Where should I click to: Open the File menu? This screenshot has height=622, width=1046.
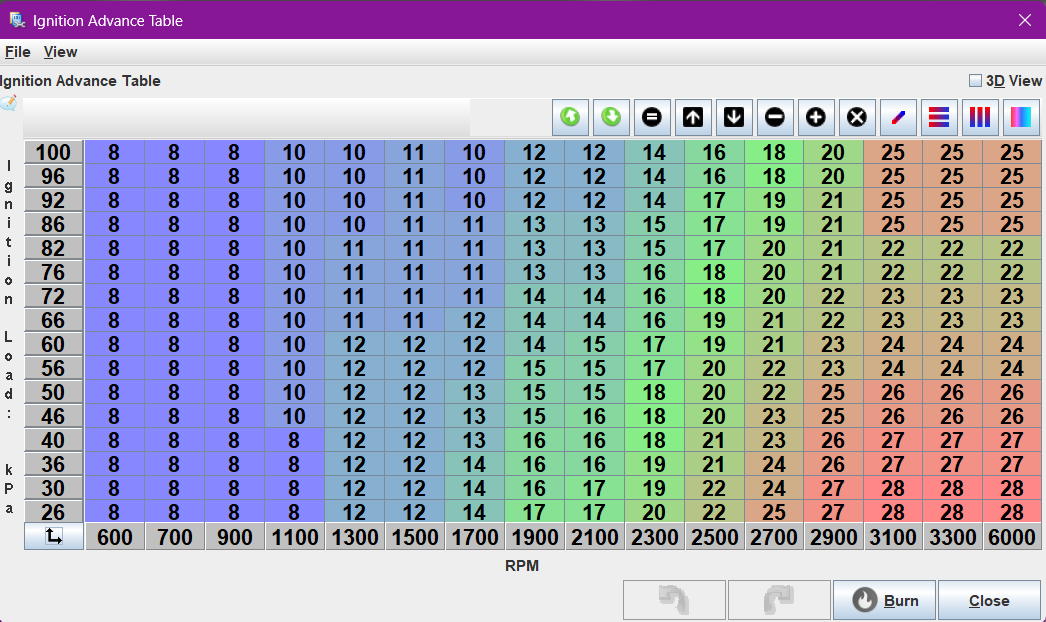click(17, 52)
